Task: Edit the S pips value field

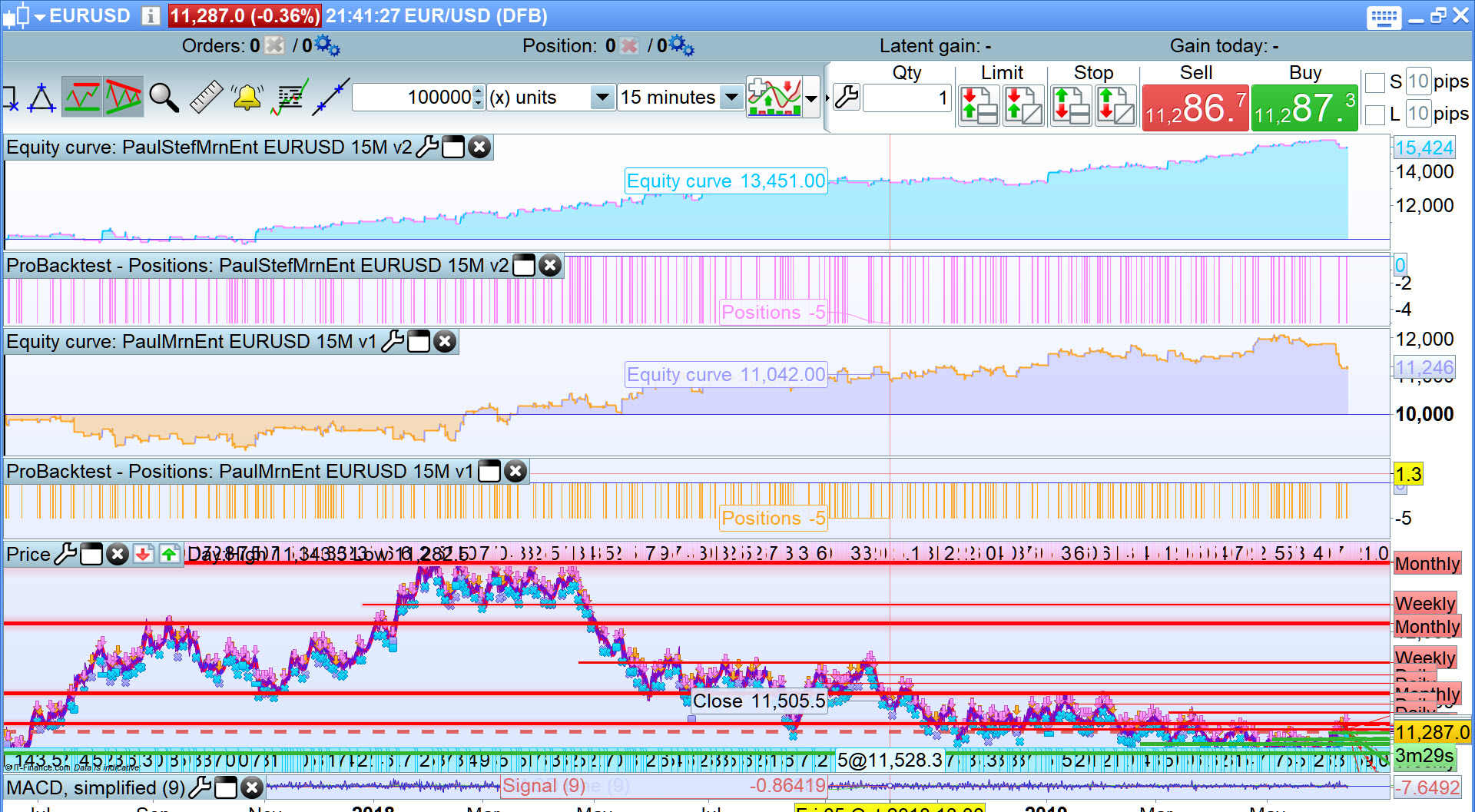Action: pos(1418,81)
